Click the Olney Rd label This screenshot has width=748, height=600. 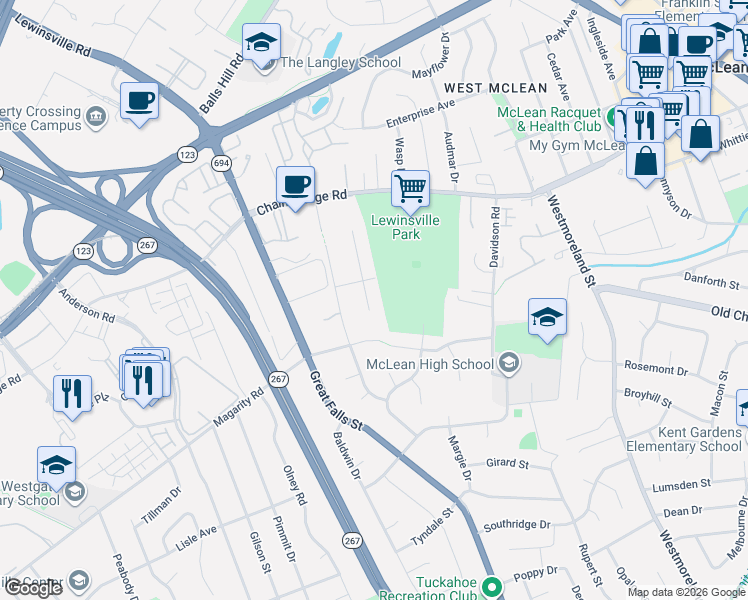[295, 485]
